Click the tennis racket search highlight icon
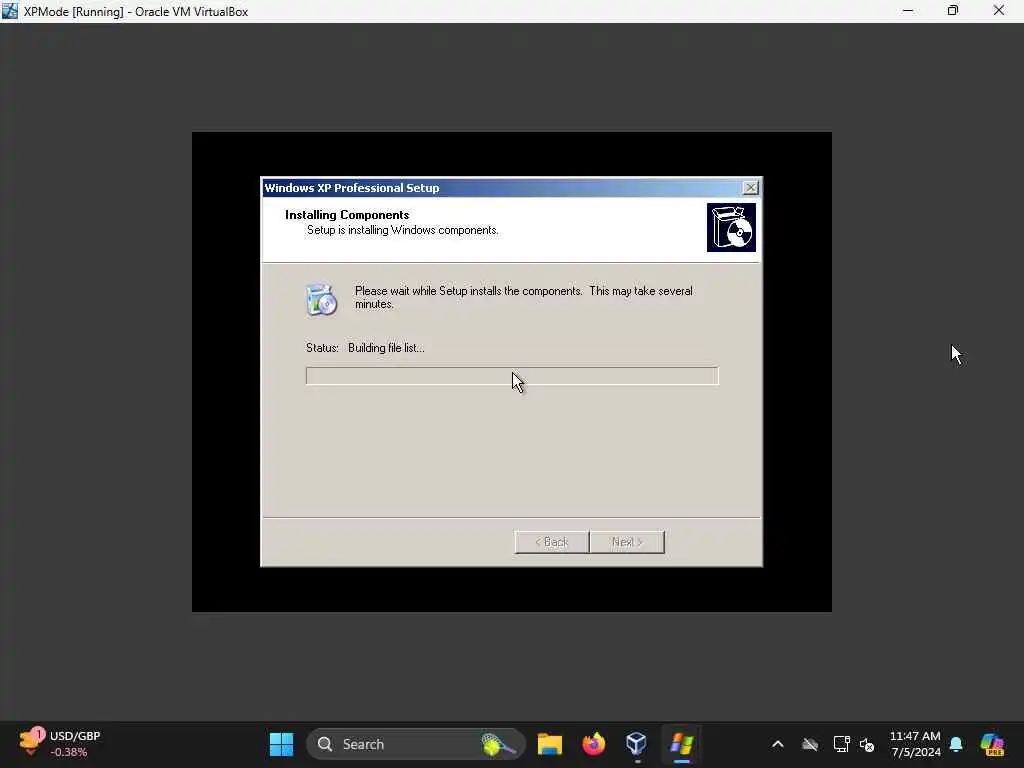1024x768 pixels. point(498,744)
